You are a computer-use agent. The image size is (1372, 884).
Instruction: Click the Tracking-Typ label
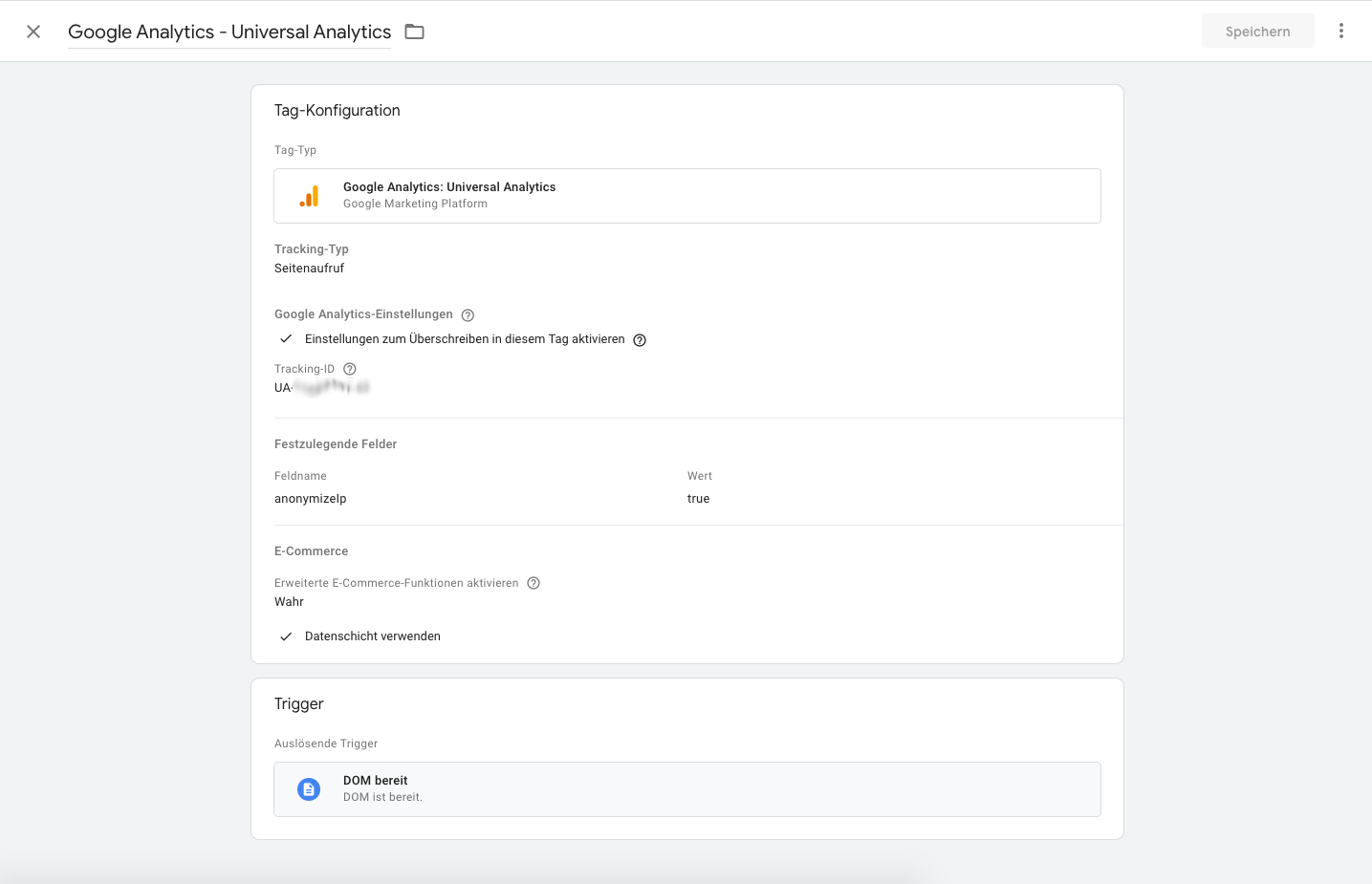coord(311,249)
